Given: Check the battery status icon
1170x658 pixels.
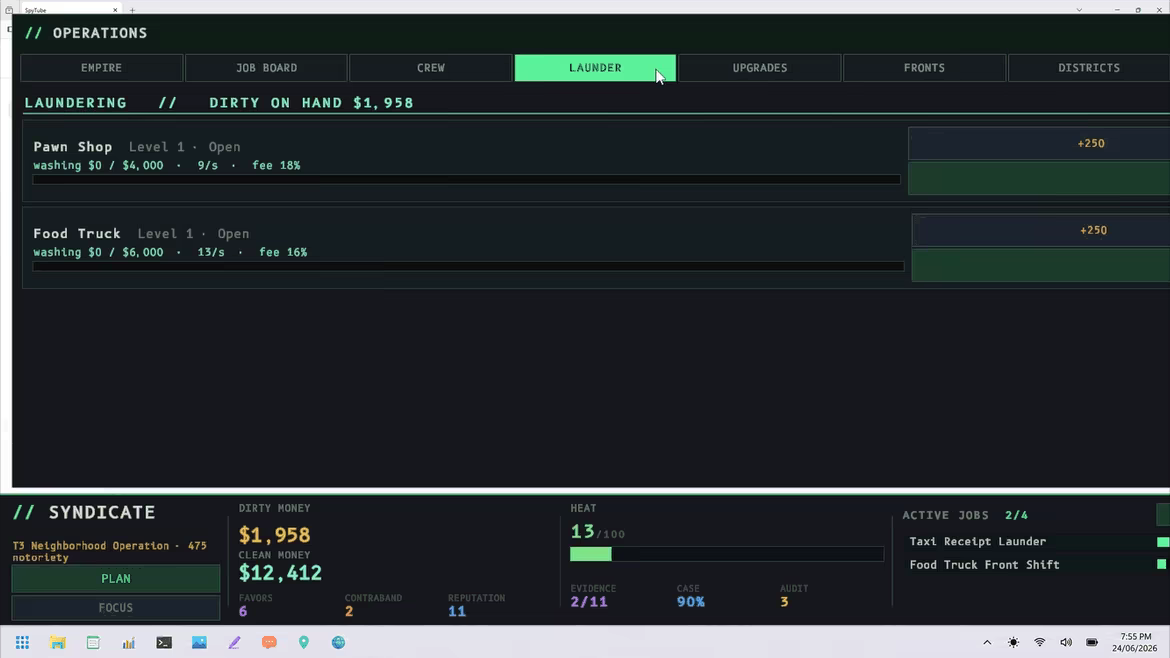Looking at the screenshot, I should (1092, 642).
